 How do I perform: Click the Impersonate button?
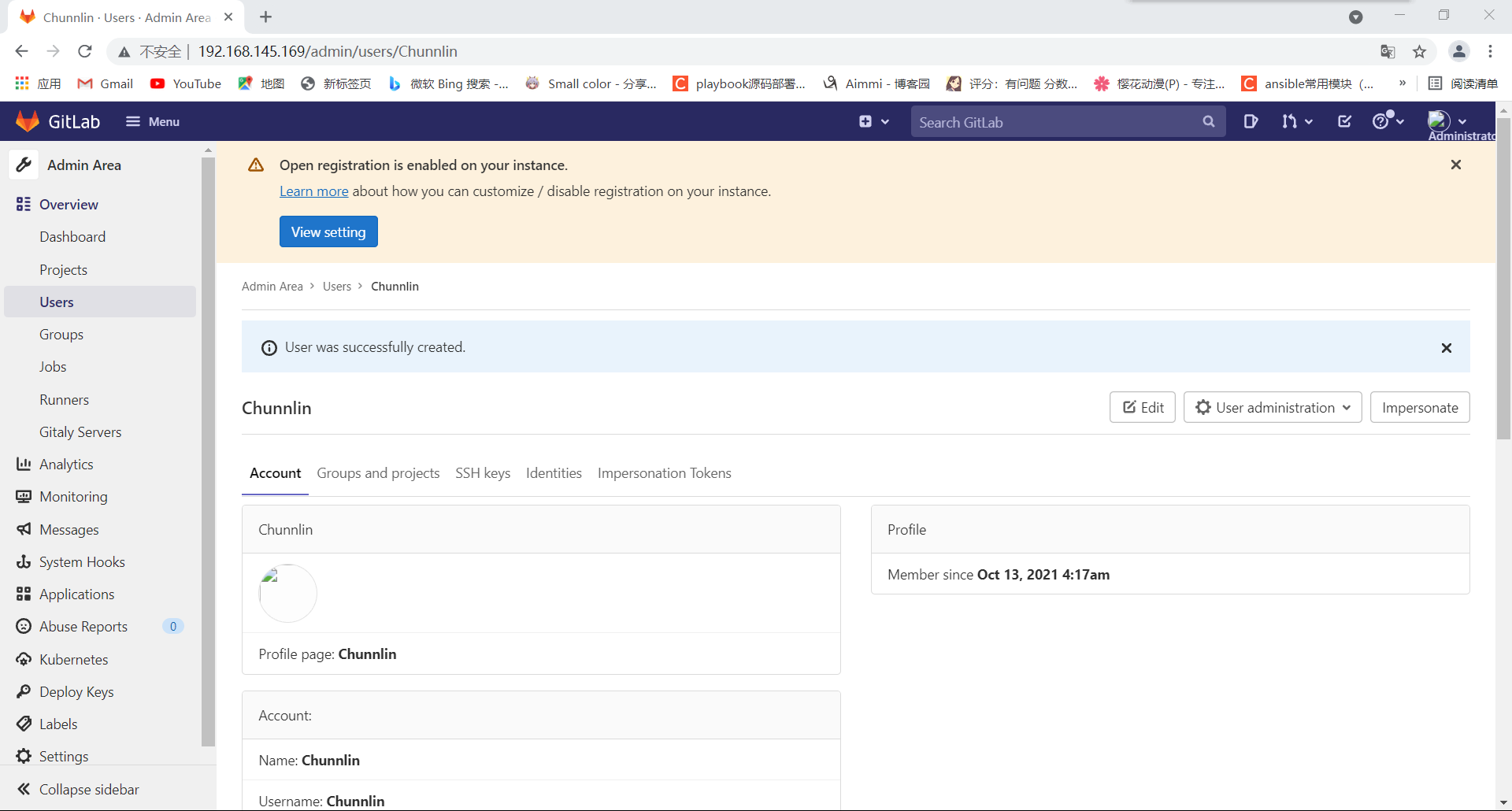[1420, 407]
